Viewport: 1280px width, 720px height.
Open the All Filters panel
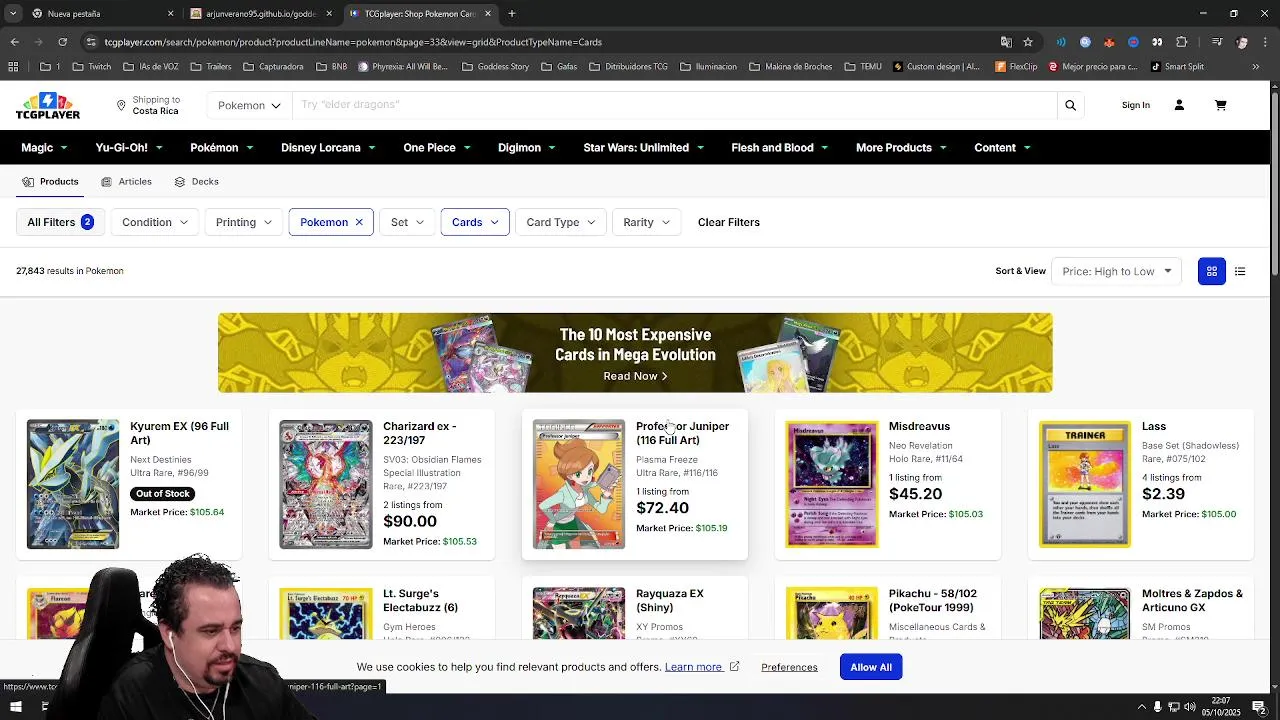click(60, 222)
